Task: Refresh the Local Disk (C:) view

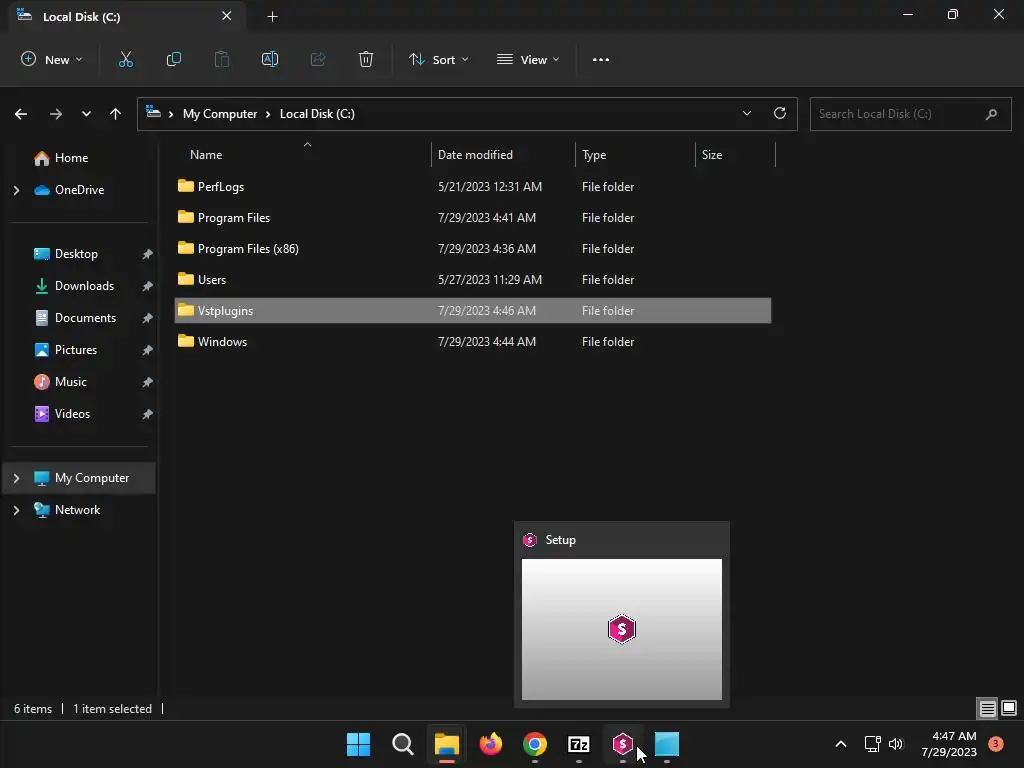Action: pyautogui.click(x=780, y=114)
